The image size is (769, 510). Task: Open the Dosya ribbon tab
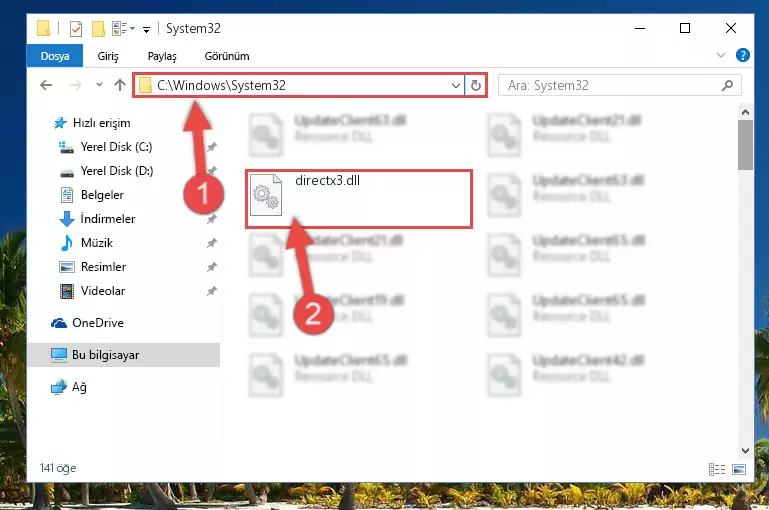click(54, 56)
